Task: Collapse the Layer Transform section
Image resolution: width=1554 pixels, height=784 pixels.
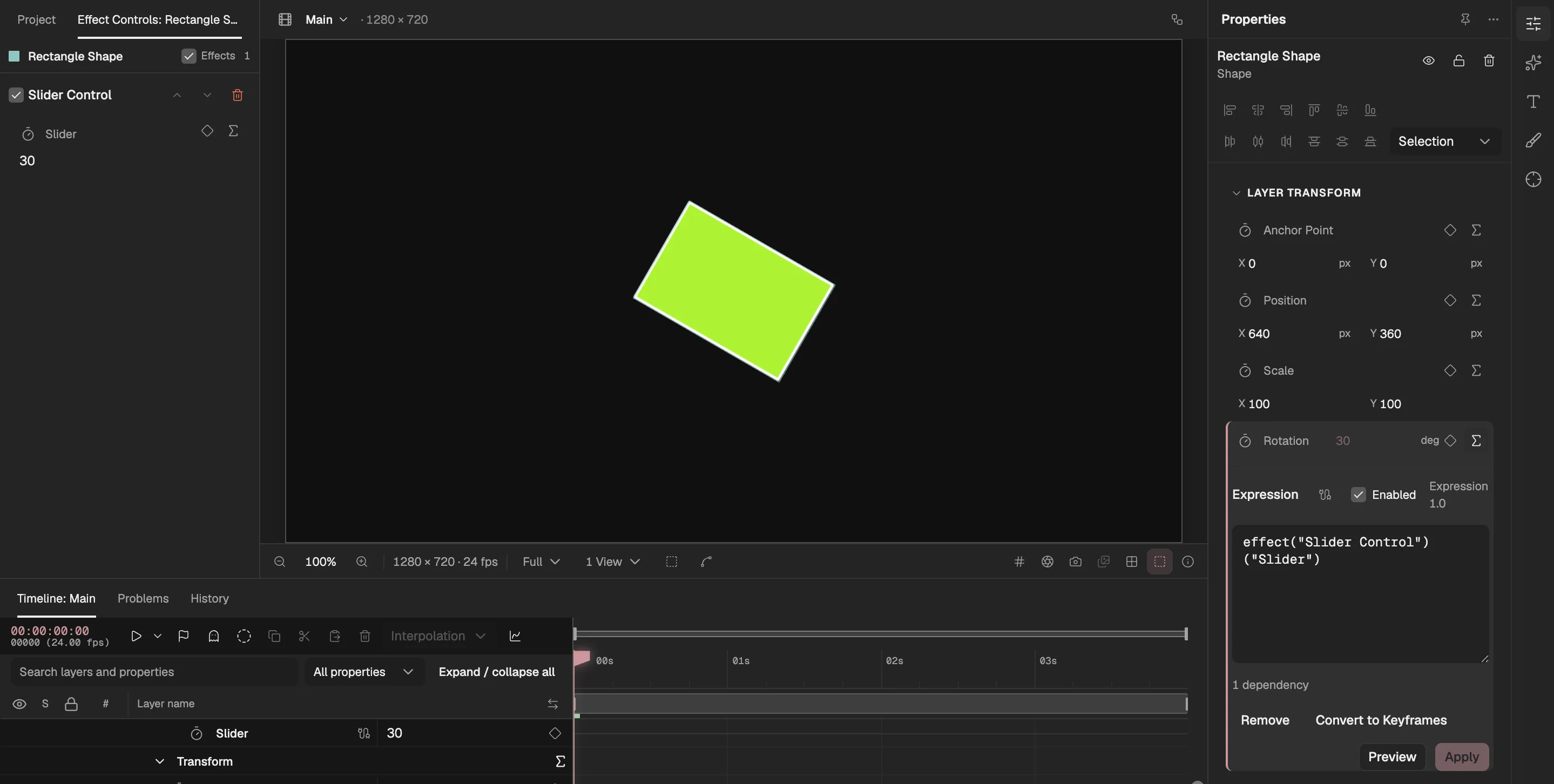Action: coord(1236,193)
